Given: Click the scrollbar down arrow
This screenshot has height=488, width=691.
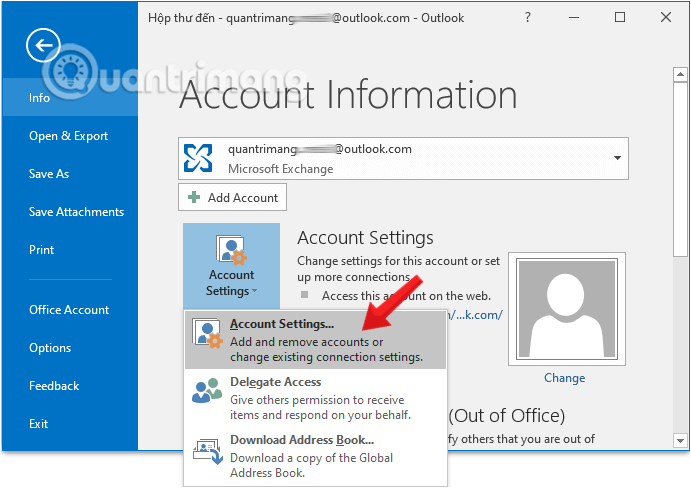Looking at the screenshot, I should [680, 440].
